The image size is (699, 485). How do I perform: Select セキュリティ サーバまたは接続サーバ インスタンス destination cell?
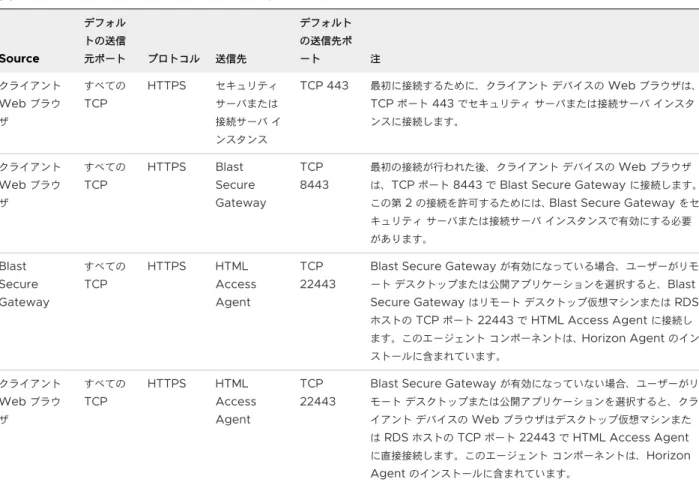click(248, 112)
